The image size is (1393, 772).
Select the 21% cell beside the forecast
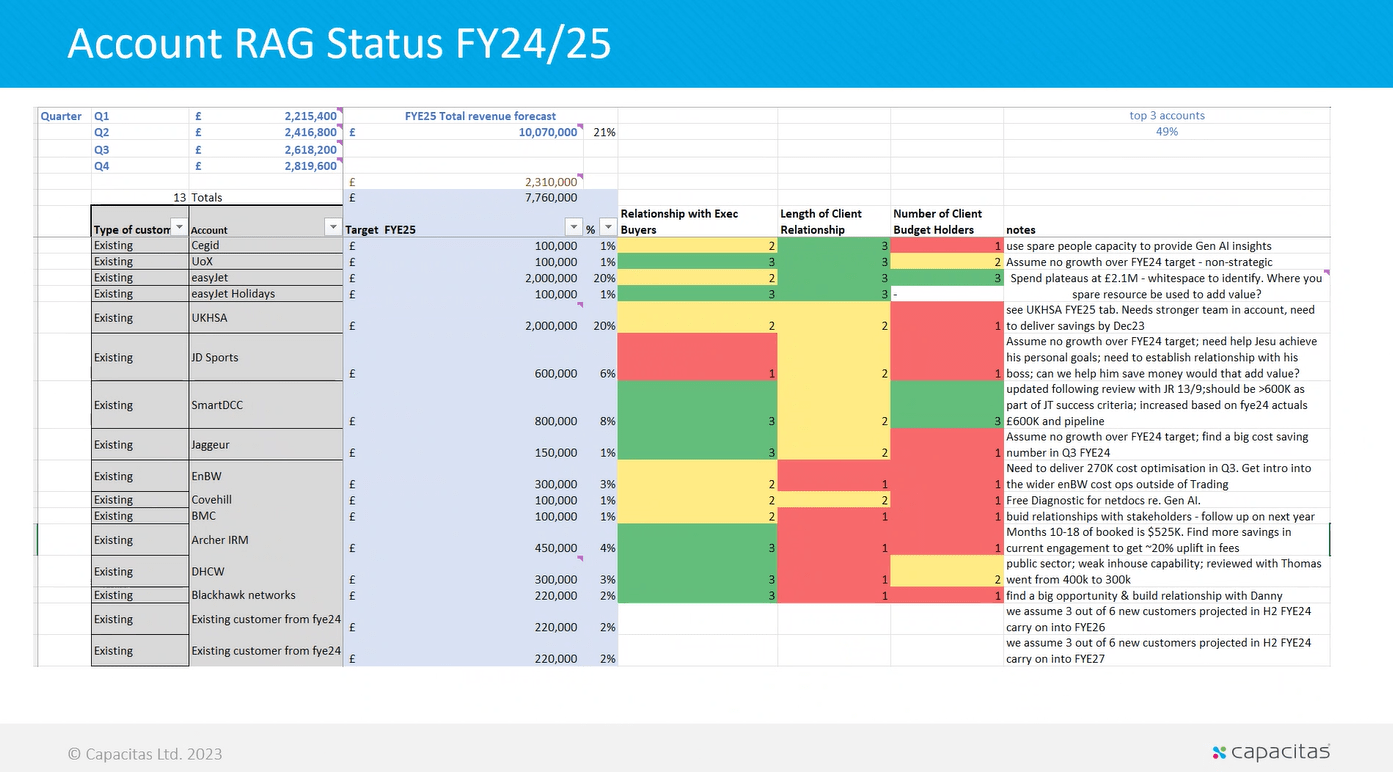pos(601,132)
